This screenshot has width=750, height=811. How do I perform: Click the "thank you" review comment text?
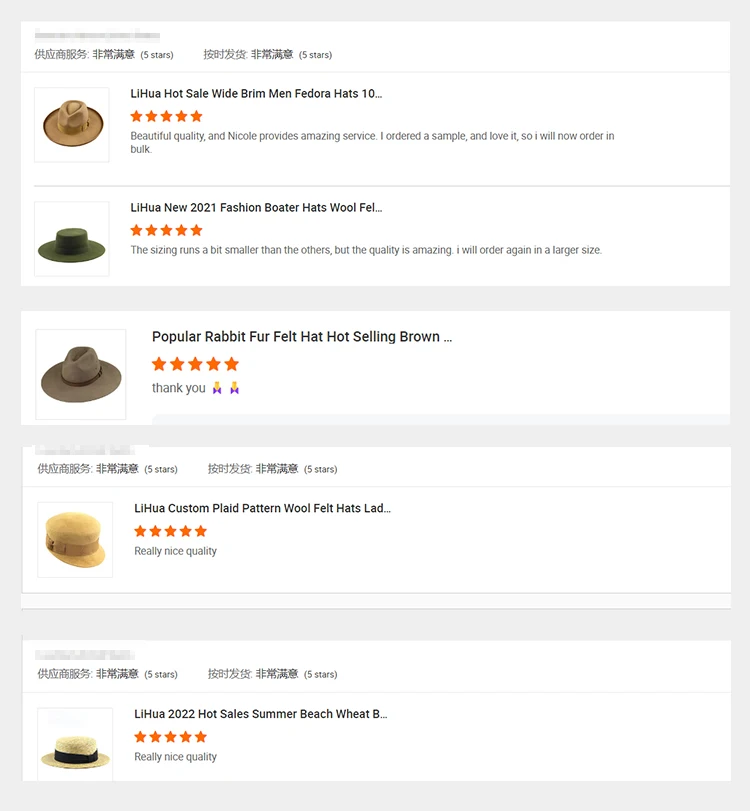[179, 388]
